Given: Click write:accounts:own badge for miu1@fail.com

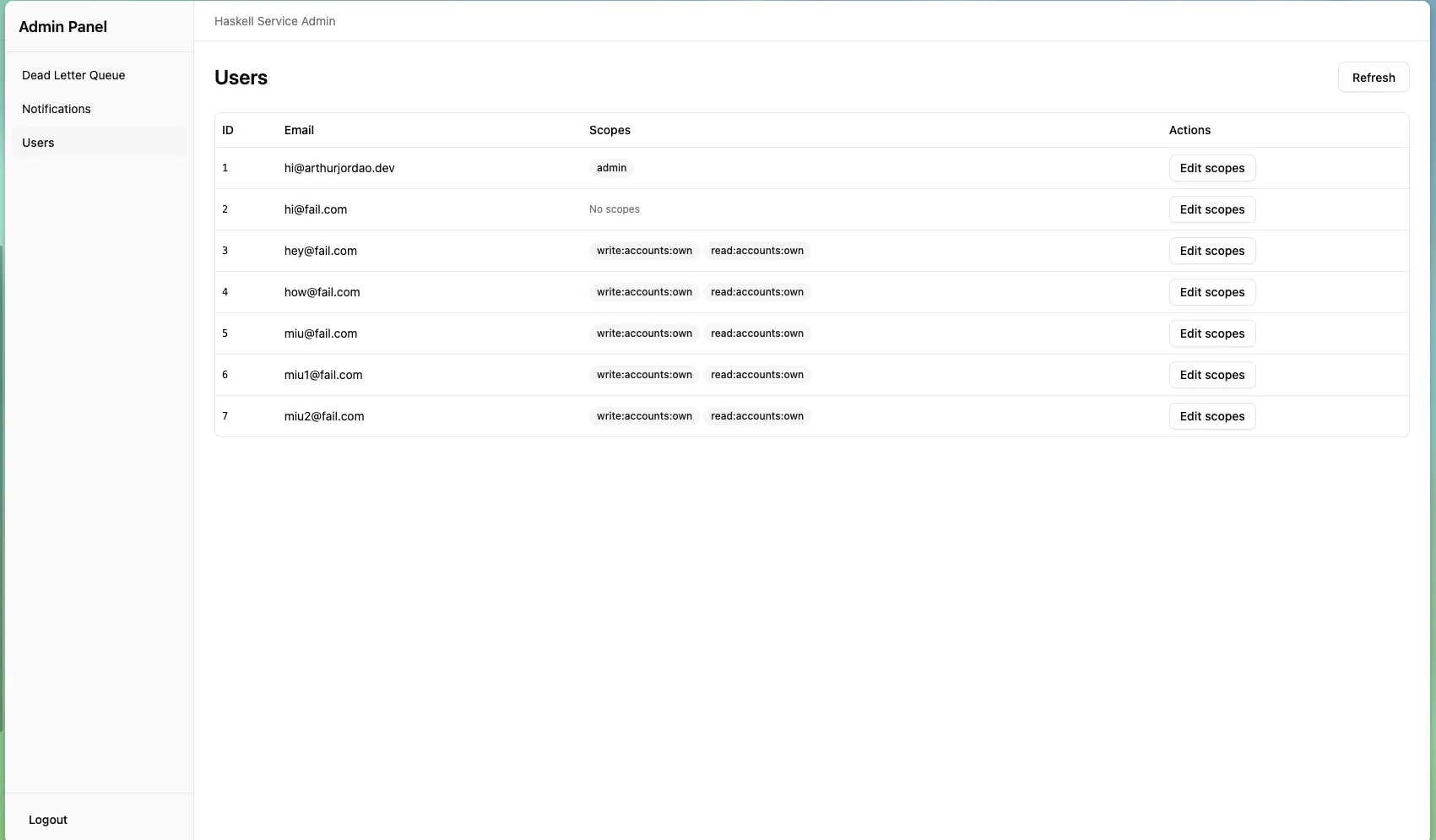Looking at the screenshot, I should tap(644, 375).
